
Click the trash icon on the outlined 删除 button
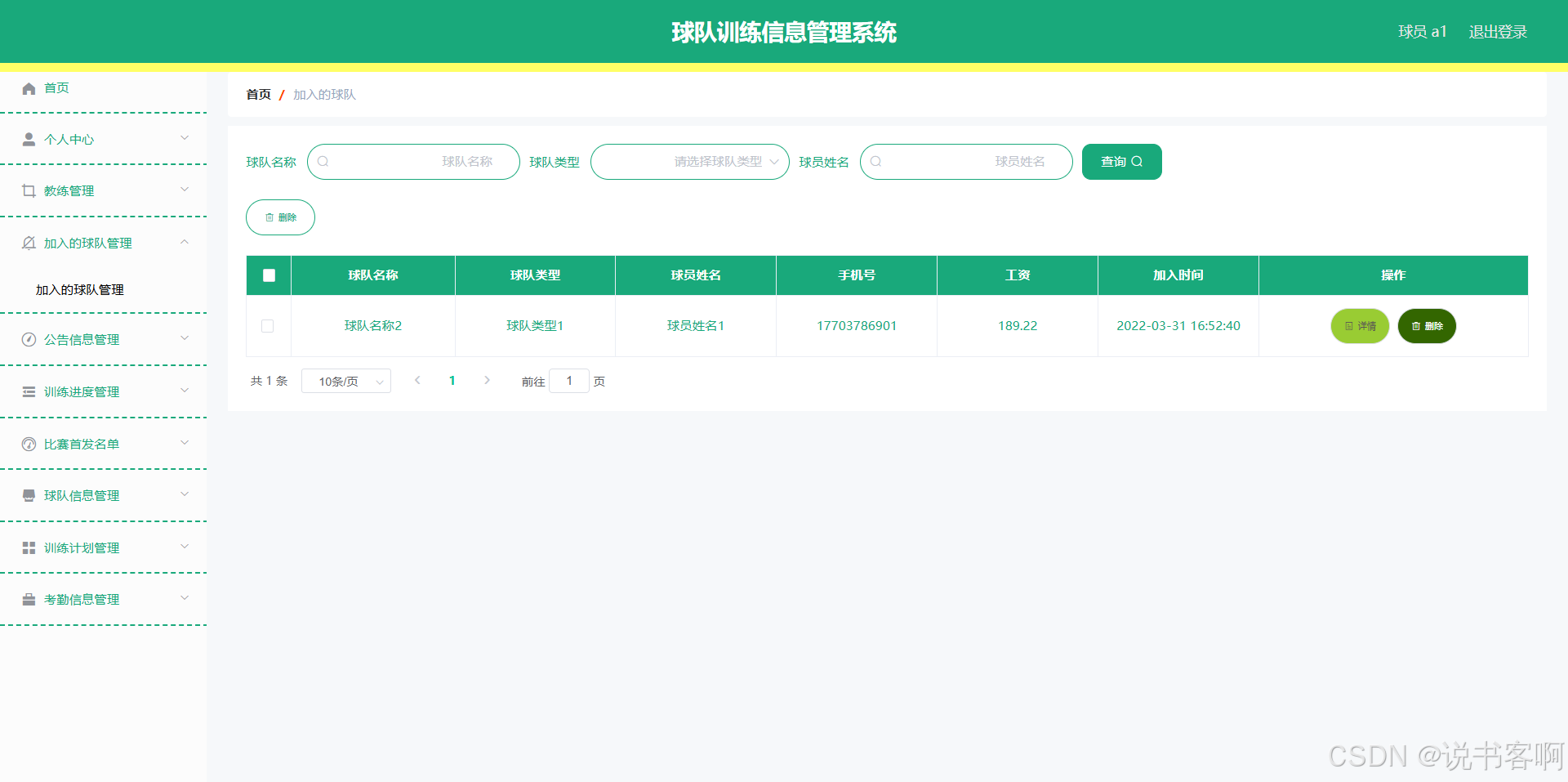(269, 217)
